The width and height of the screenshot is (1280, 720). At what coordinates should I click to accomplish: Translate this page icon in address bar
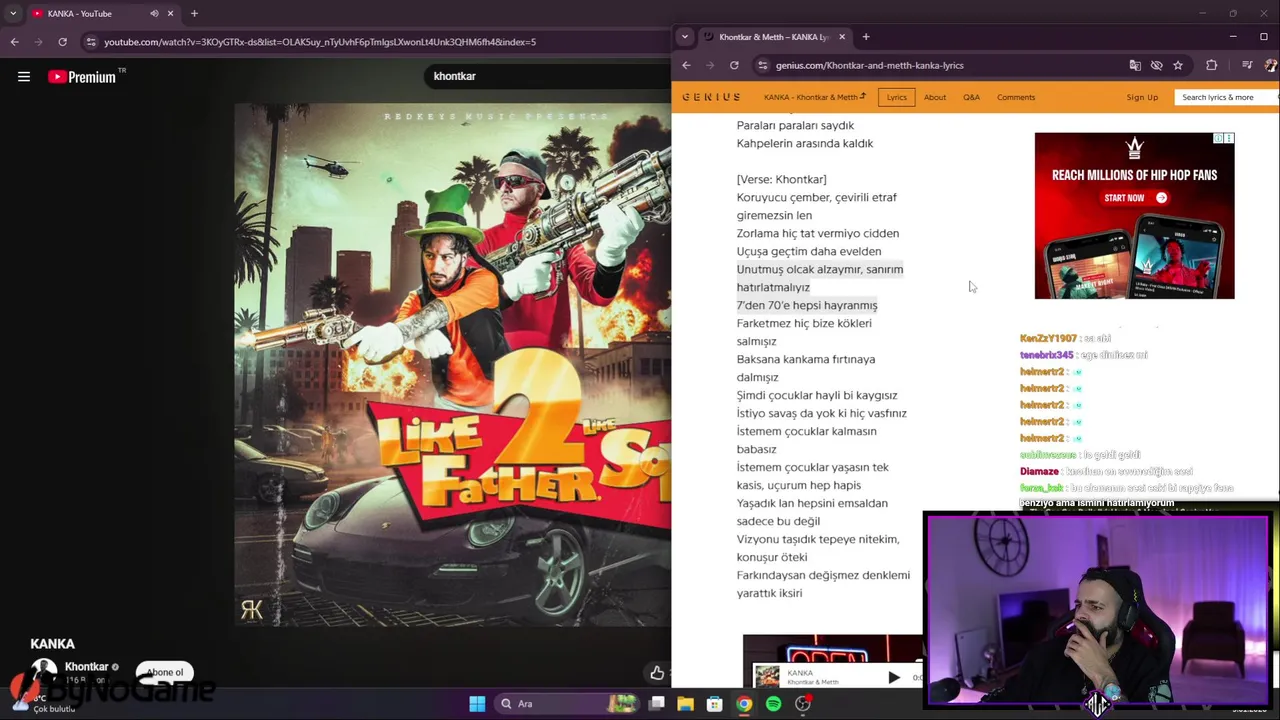point(1135,65)
